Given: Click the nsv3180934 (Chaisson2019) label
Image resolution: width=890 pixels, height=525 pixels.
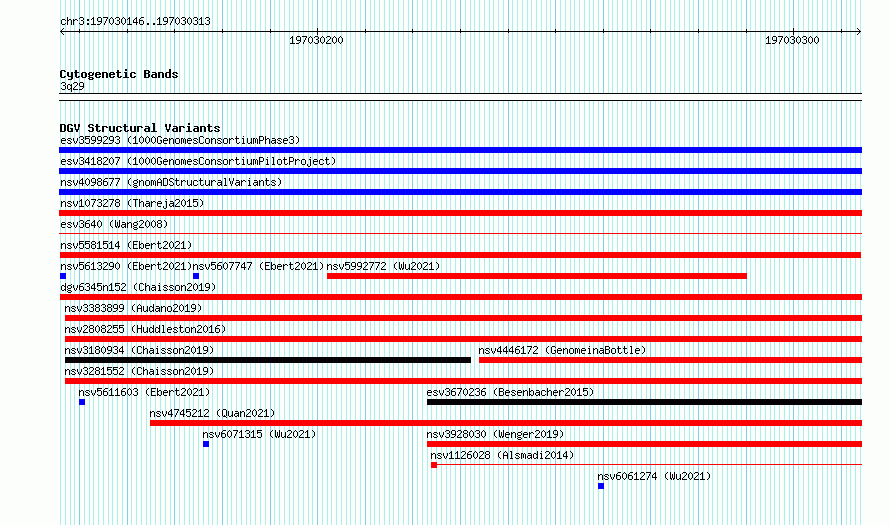Looking at the screenshot, I should pyautogui.click(x=139, y=350).
